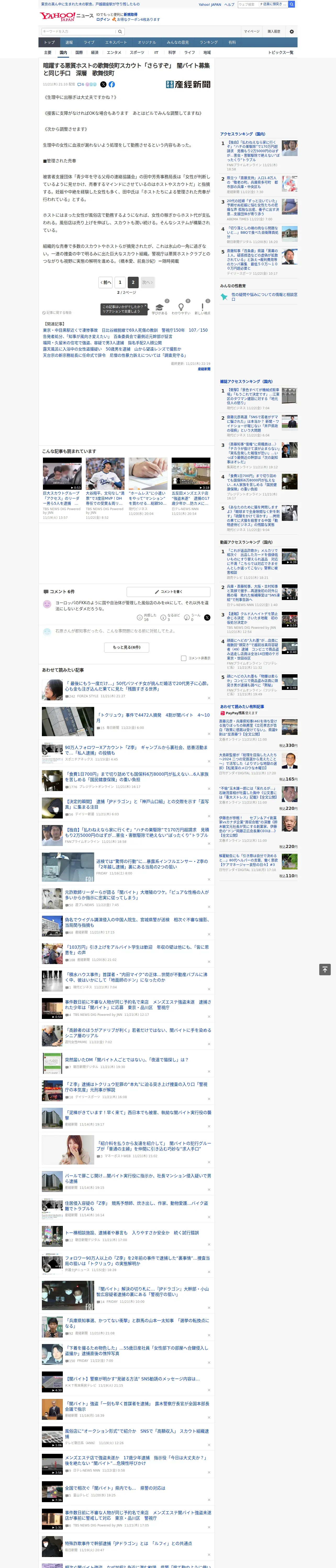
Task: Open 90万人フォロワーXアカウント Z李 article
Action: (x=136, y=751)
